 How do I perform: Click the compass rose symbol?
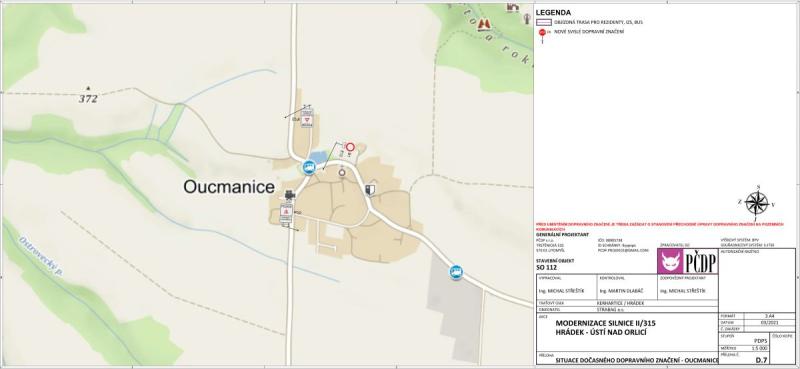(756, 203)
